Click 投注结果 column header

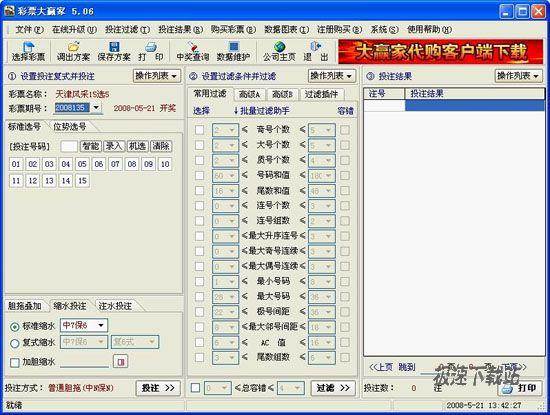coord(475,94)
